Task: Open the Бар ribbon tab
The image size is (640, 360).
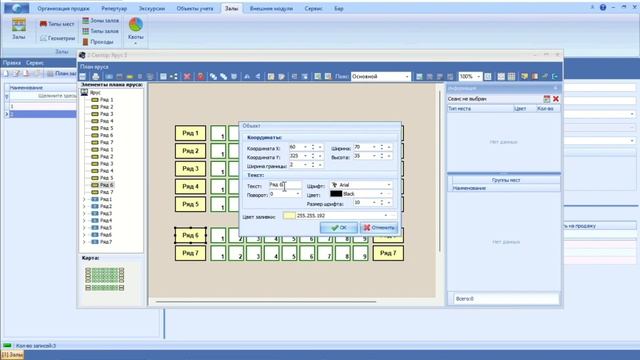Action: 339,8
